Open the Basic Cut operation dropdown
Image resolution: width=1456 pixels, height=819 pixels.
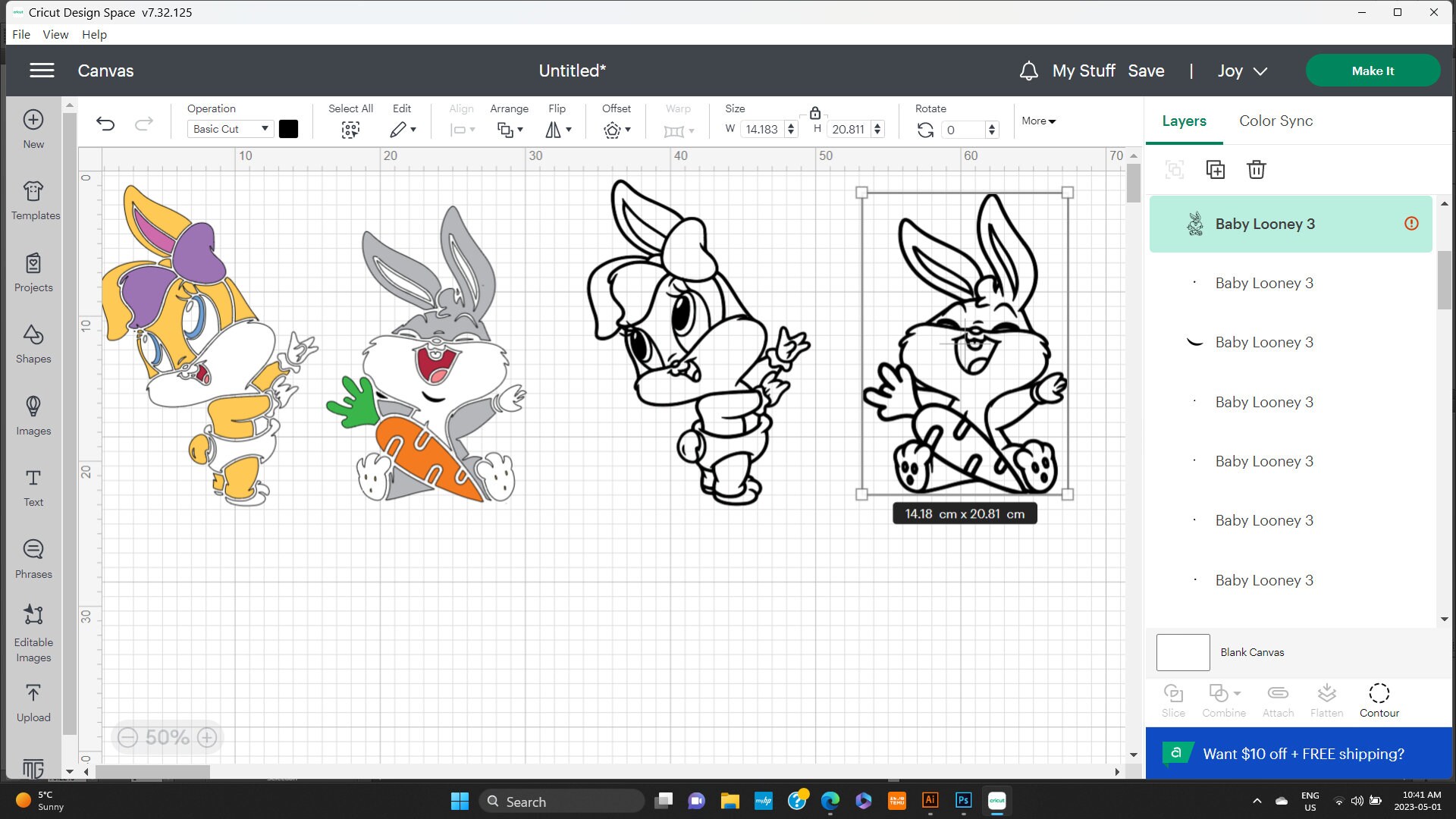point(230,128)
